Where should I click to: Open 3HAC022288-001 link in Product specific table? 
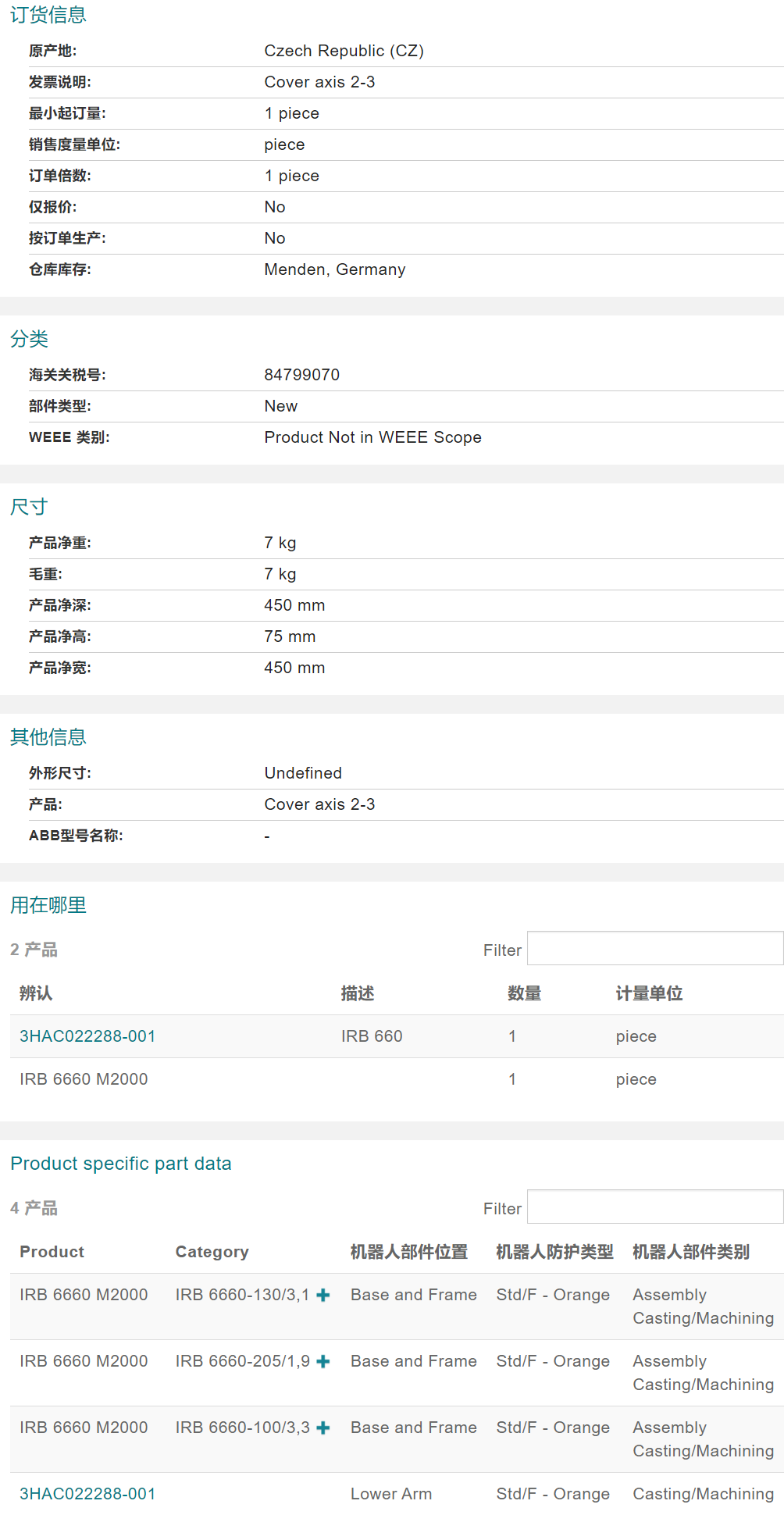tap(87, 1494)
